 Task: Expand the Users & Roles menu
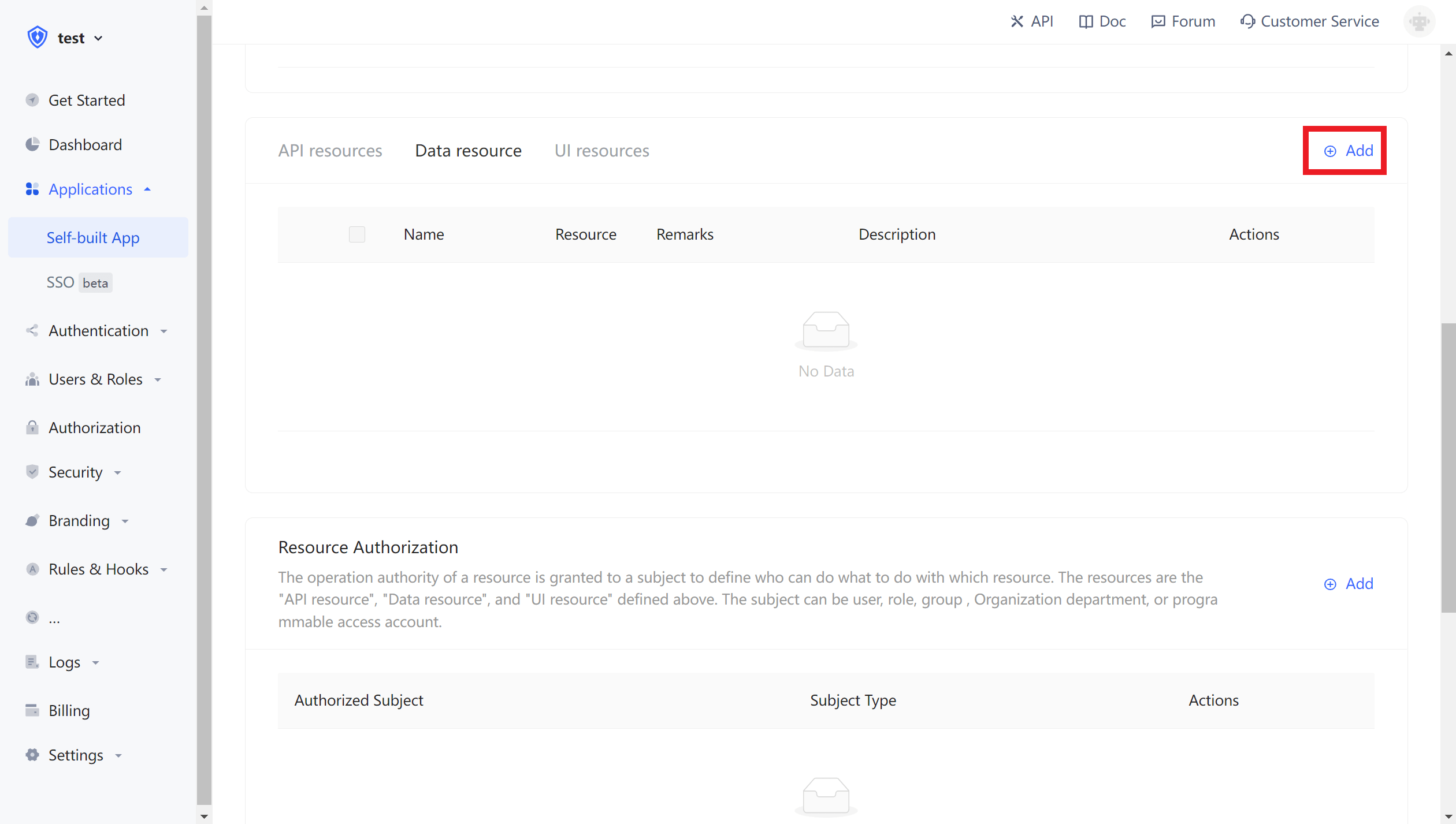(x=95, y=379)
